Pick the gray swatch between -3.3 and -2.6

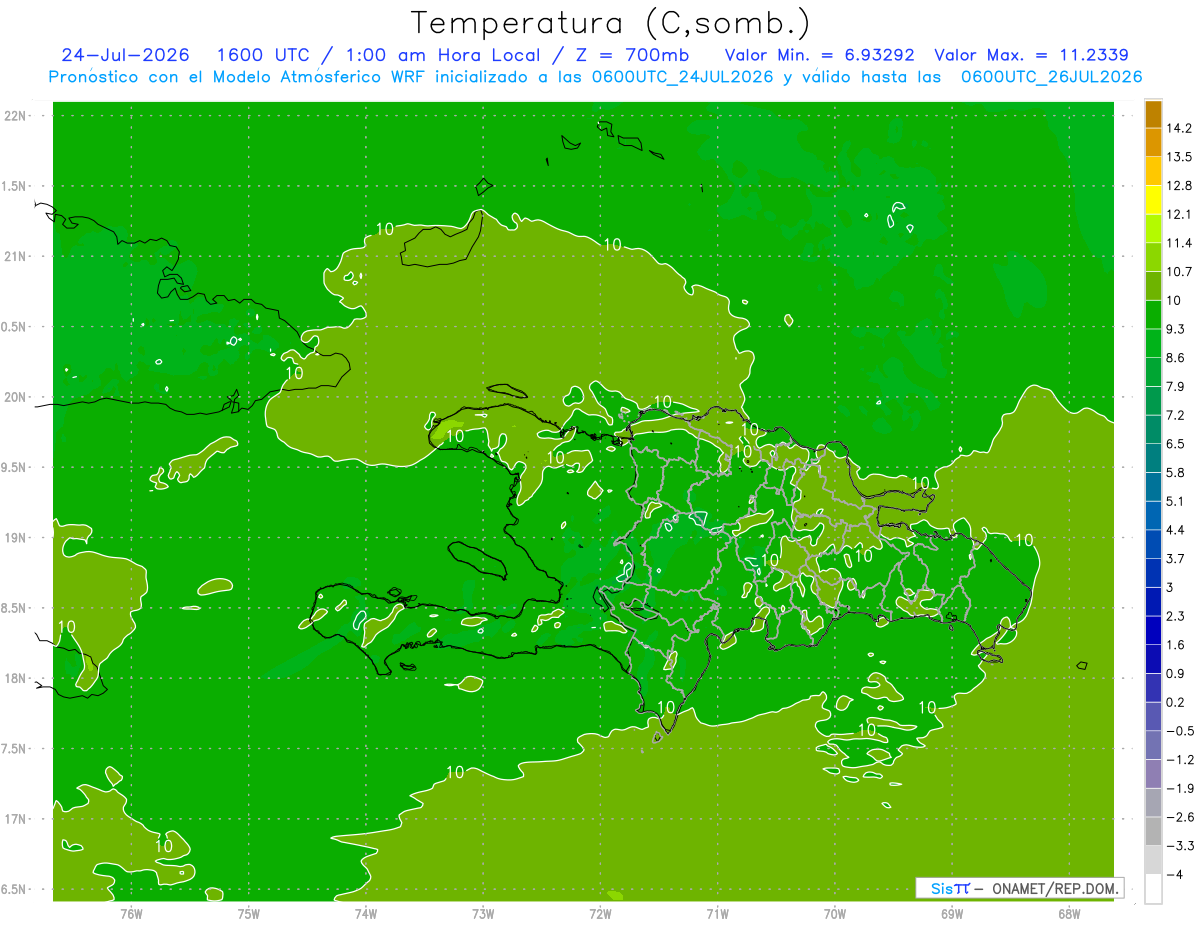click(x=1153, y=831)
